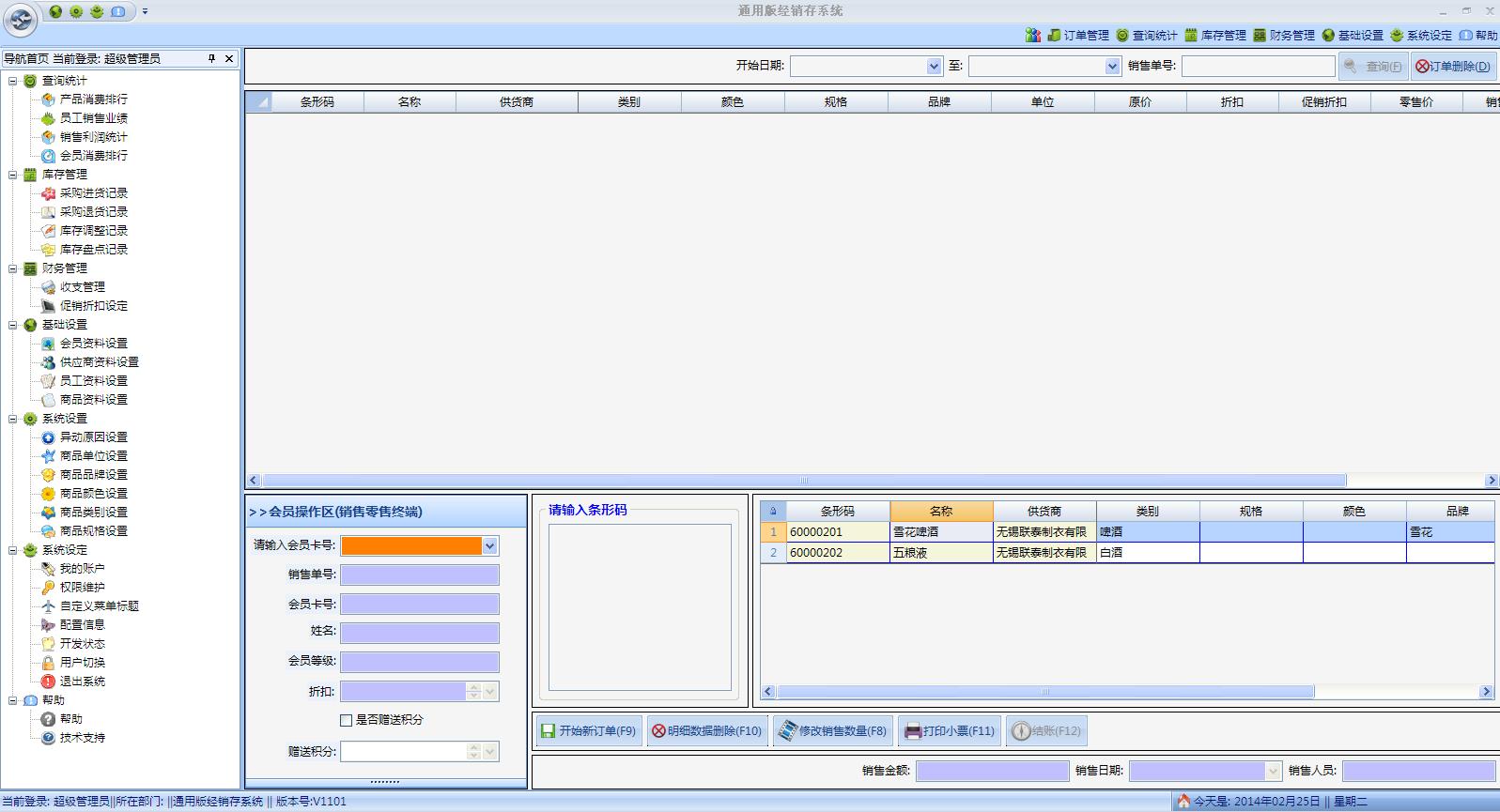Click the 明细数据删除(F10) button
Screen dimensions: 1500x812
(x=707, y=731)
